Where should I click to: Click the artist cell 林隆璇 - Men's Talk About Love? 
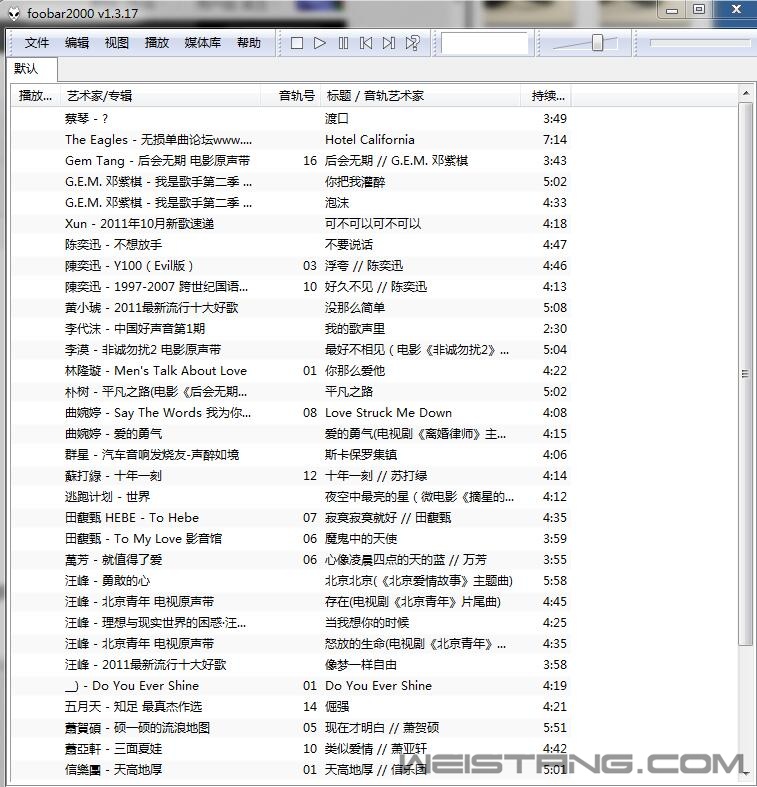(156, 371)
